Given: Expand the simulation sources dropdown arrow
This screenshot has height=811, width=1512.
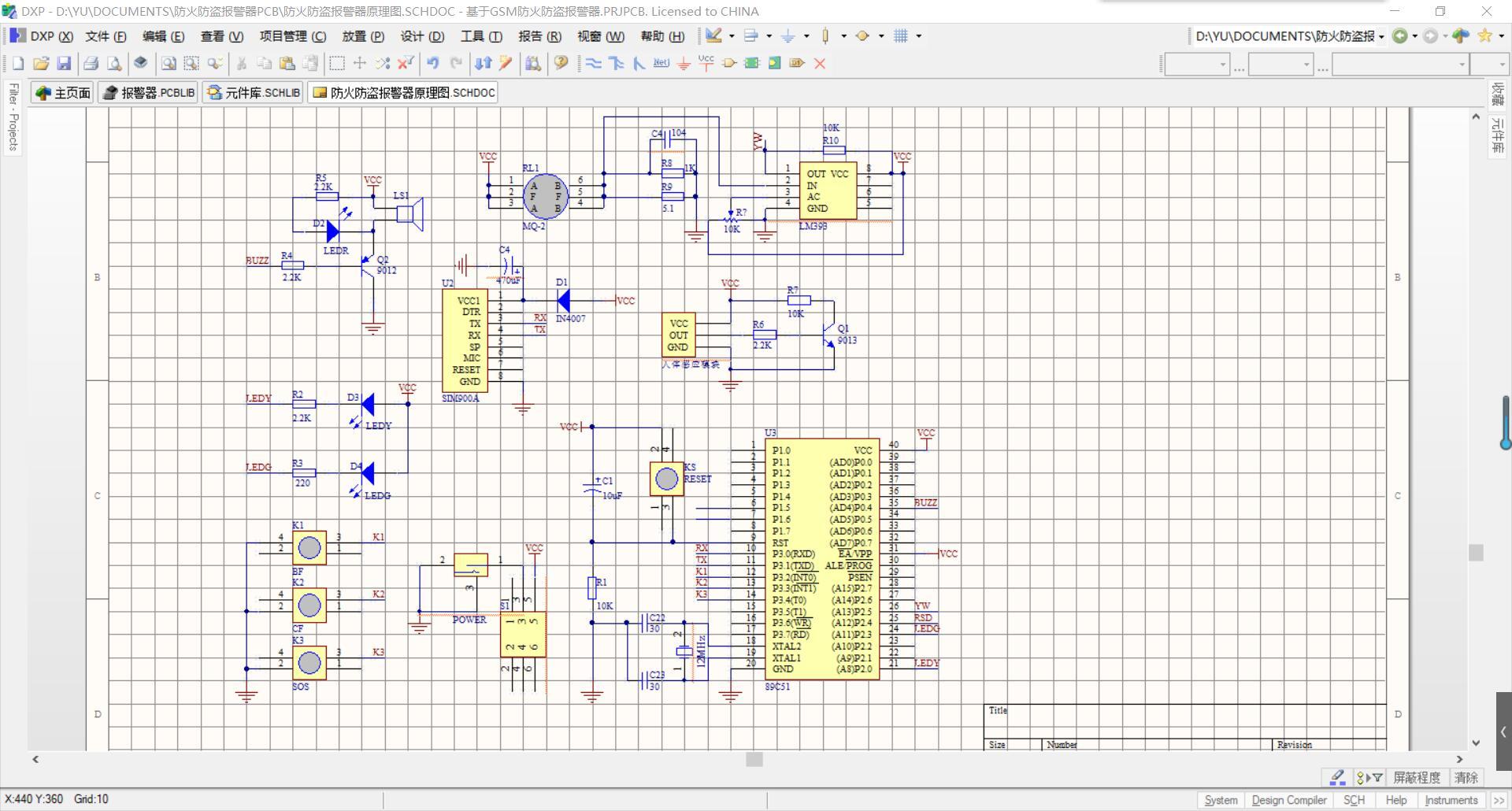Looking at the screenshot, I should 881,35.
